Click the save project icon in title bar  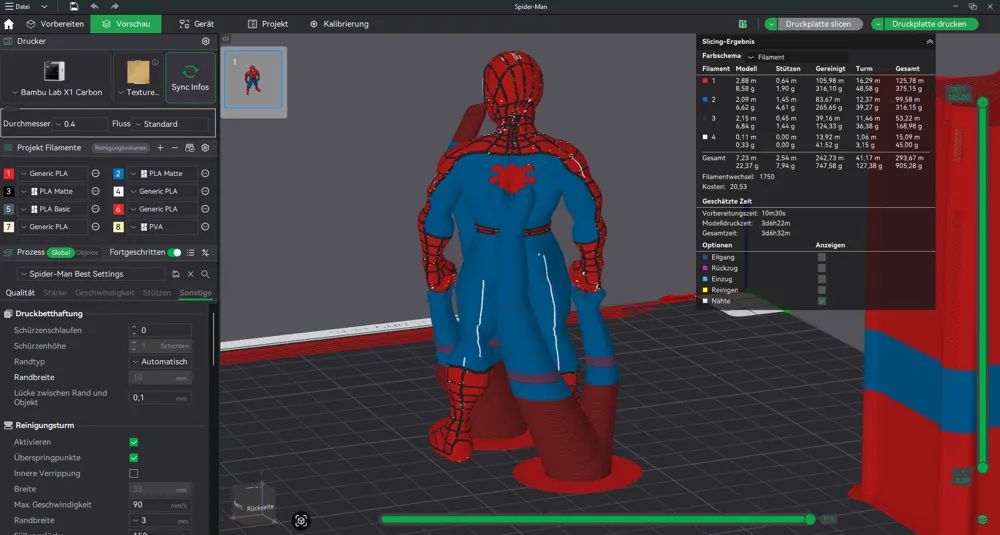74,6
